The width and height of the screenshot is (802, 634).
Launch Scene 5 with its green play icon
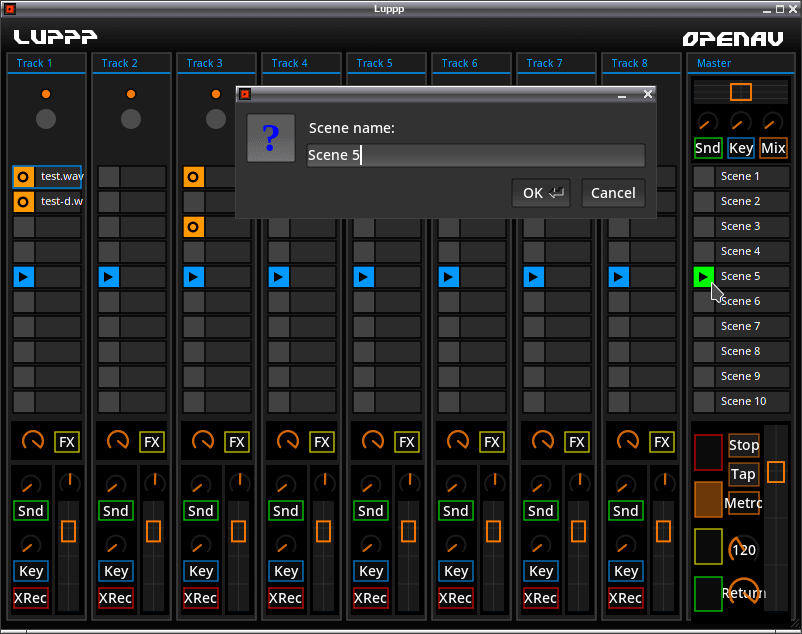pyautogui.click(x=703, y=277)
